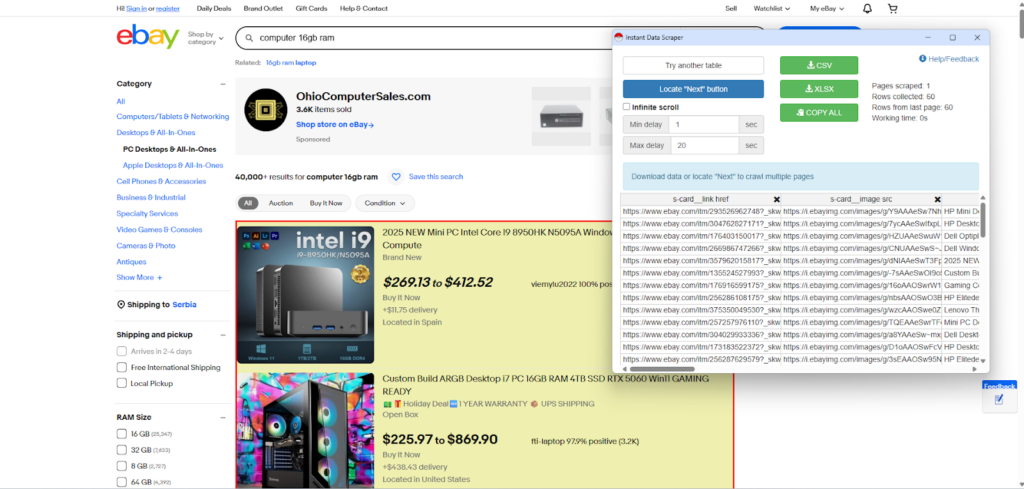Click the COPY ALL button

tap(819, 112)
